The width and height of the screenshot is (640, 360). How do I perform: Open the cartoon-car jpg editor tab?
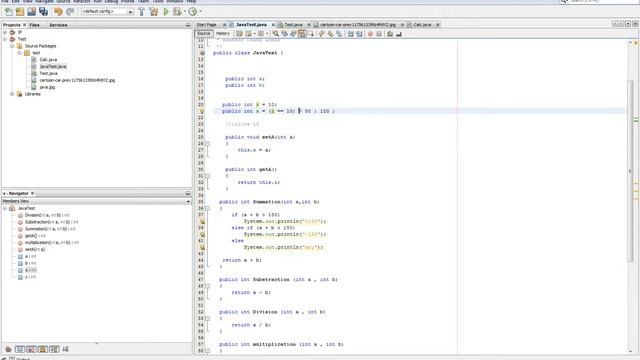(x=358, y=25)
